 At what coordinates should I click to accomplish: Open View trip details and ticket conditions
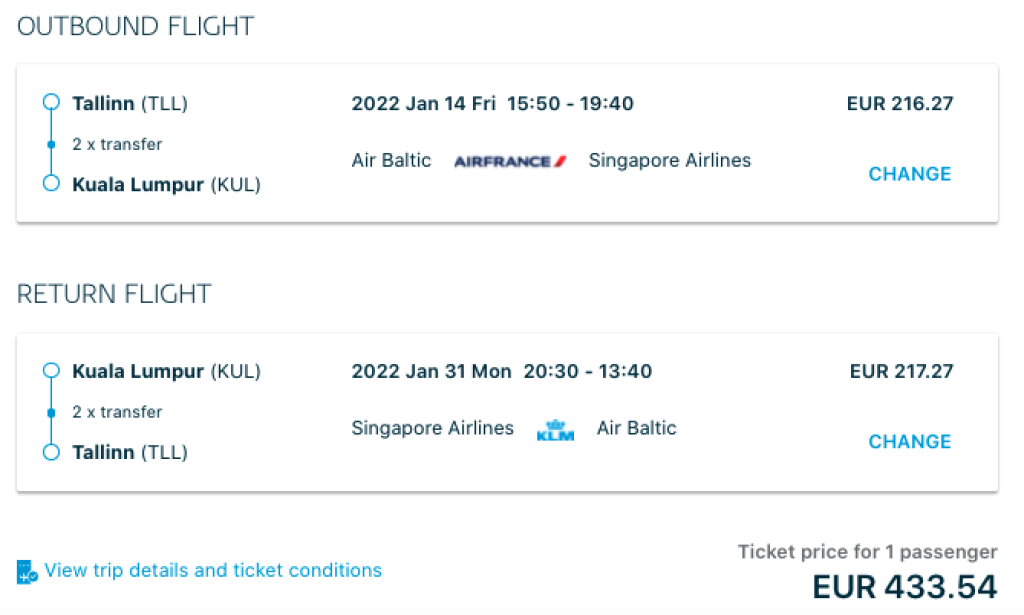coord(213,571)
